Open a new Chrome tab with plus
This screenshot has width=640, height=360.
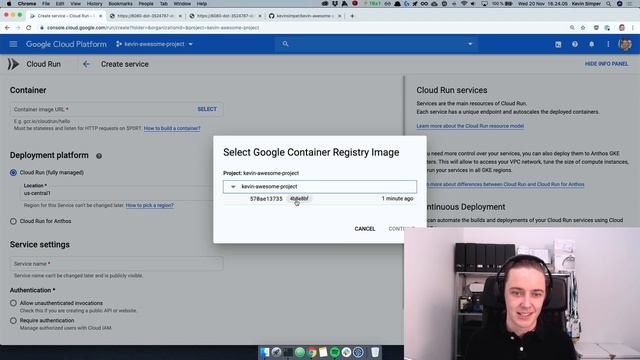point(352,16)
